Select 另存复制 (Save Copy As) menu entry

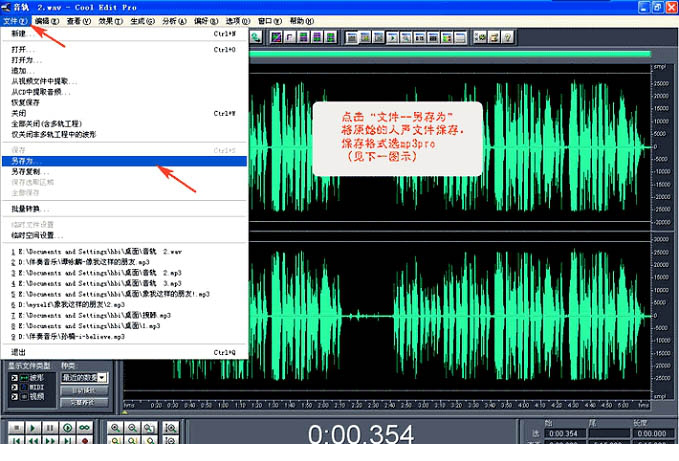pos(124,172)
